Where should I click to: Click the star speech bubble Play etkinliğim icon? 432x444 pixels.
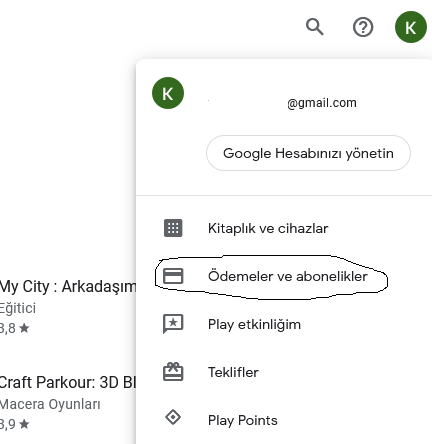tap(173, 324)
